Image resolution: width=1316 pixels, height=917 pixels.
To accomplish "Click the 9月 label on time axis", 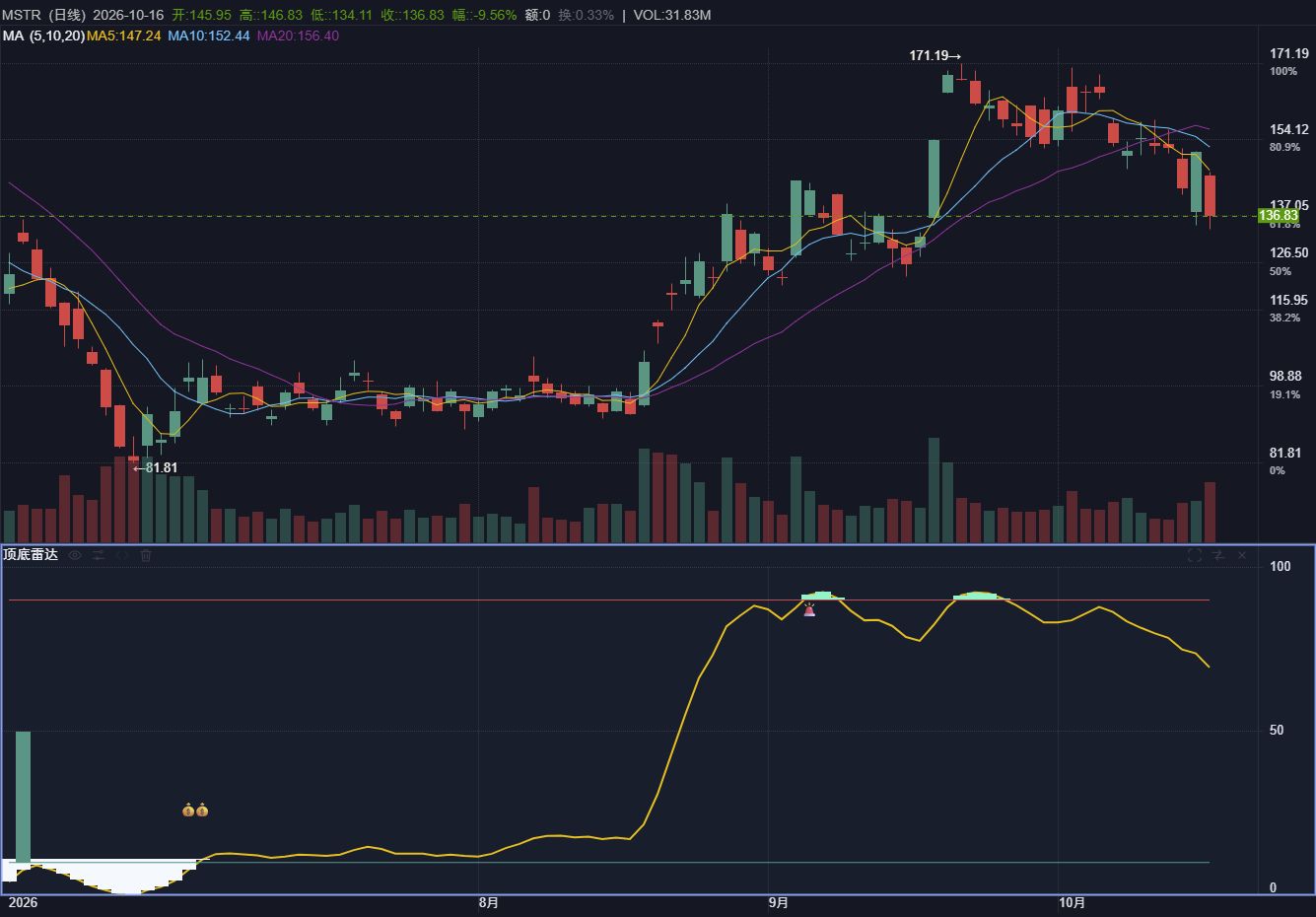I will 779,902.
